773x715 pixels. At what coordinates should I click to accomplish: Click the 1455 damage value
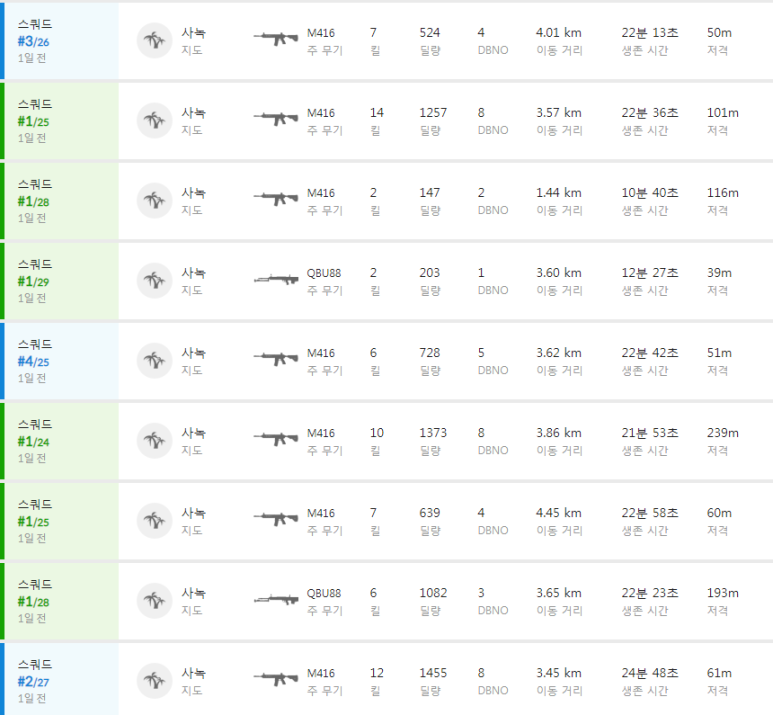[x=433, y=673]
